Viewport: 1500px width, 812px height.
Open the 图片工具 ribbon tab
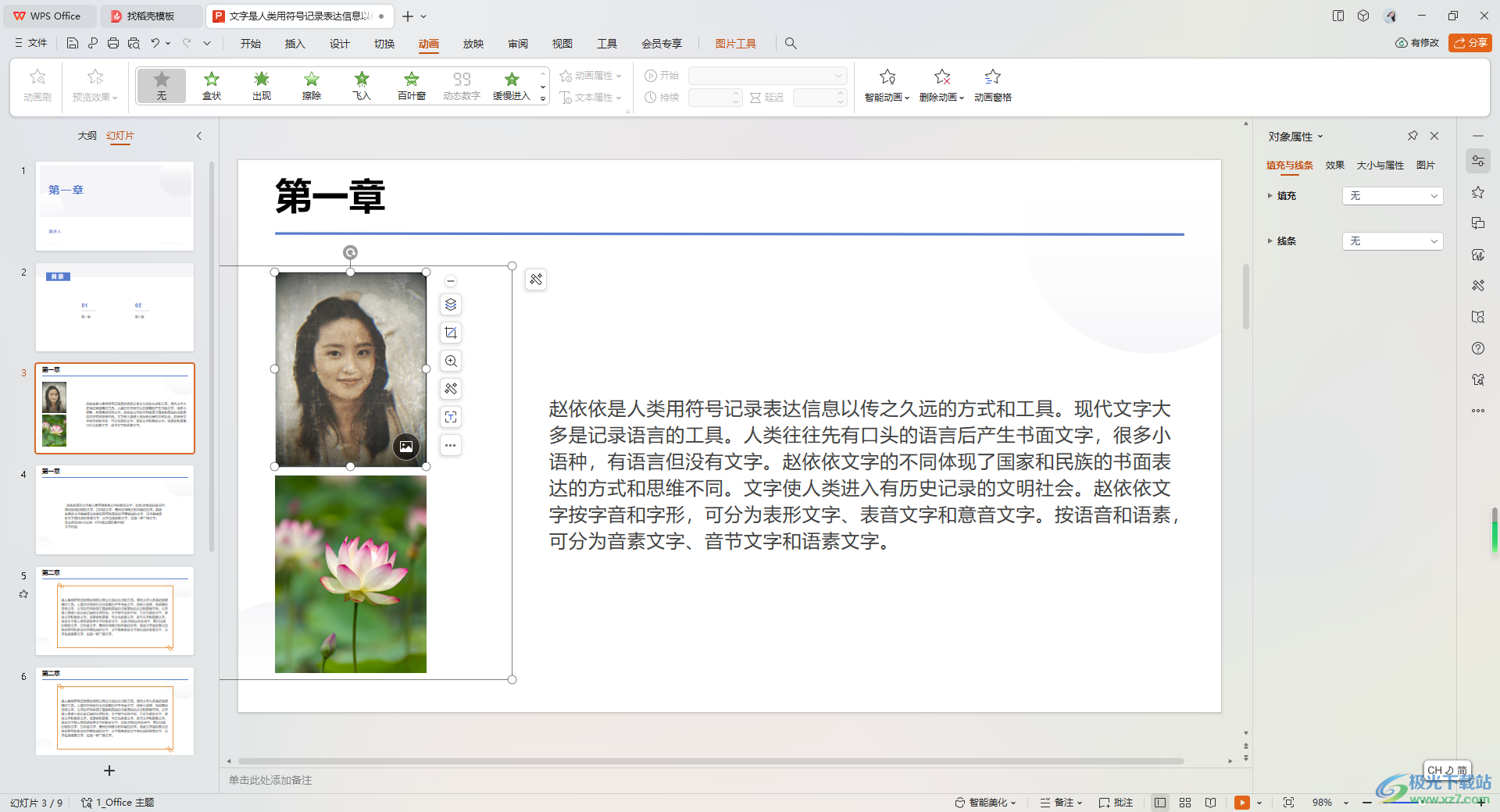click(735, 44)
